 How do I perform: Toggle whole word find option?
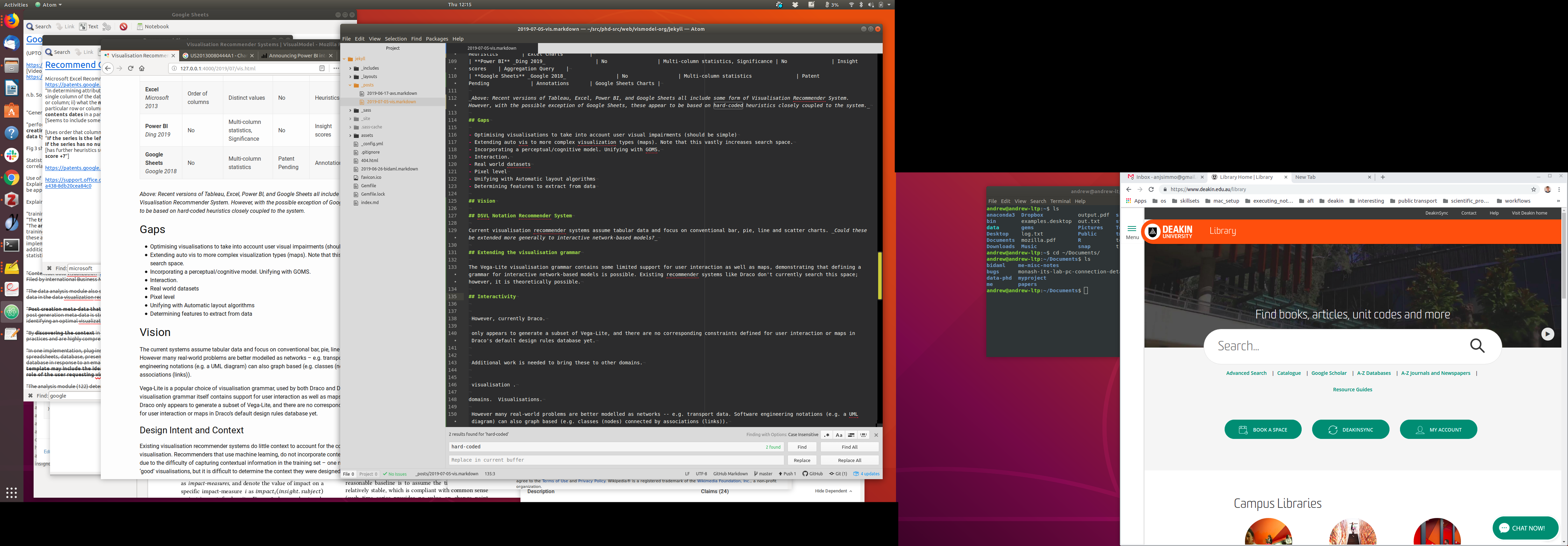[x=863, y=435]
